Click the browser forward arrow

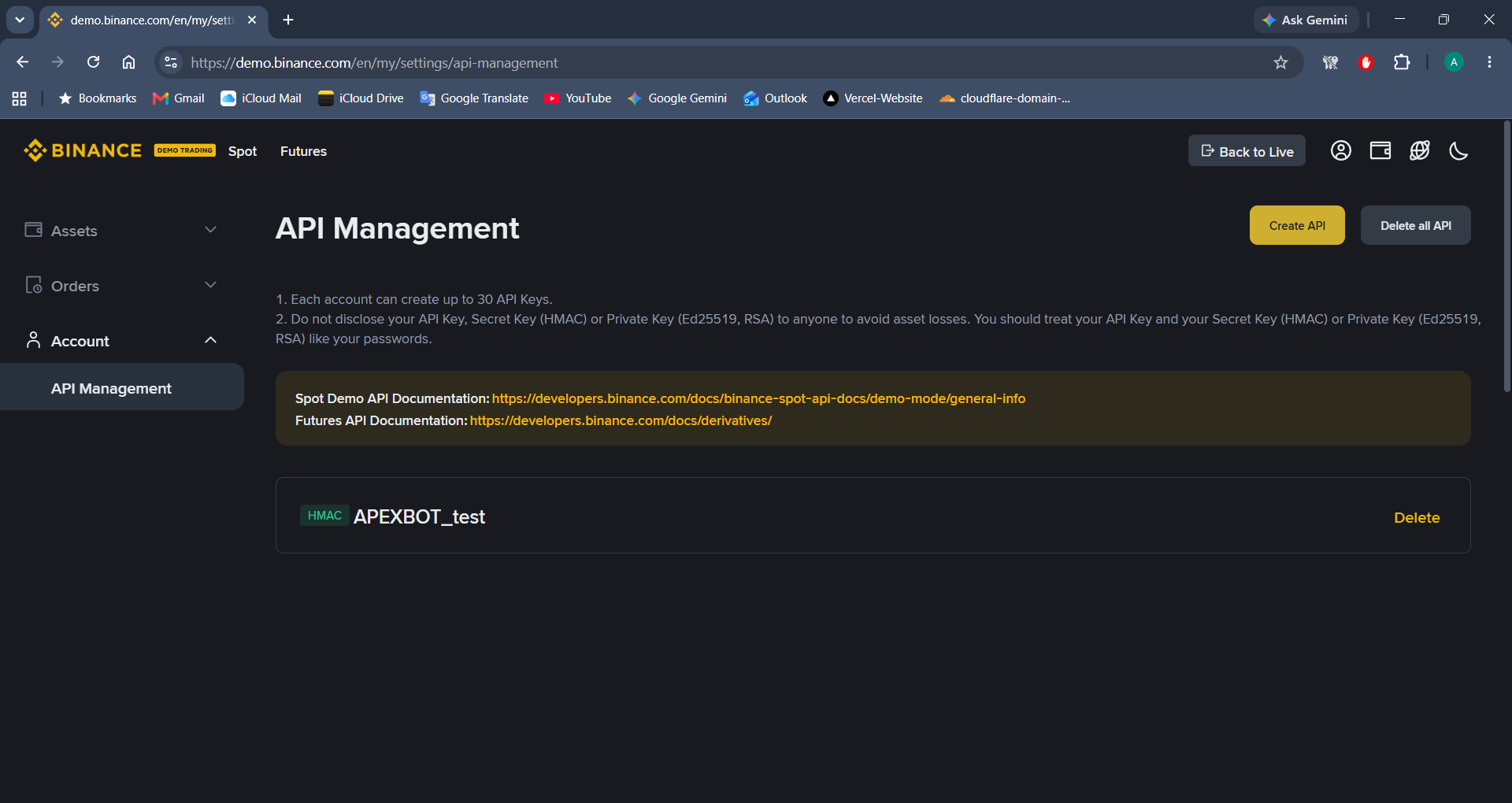57,62
